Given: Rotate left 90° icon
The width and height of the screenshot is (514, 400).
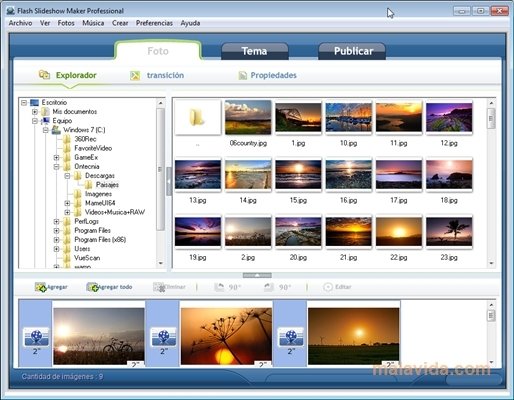Looking at the screenshot, I should pyautogui.click(x=219, y=287).
